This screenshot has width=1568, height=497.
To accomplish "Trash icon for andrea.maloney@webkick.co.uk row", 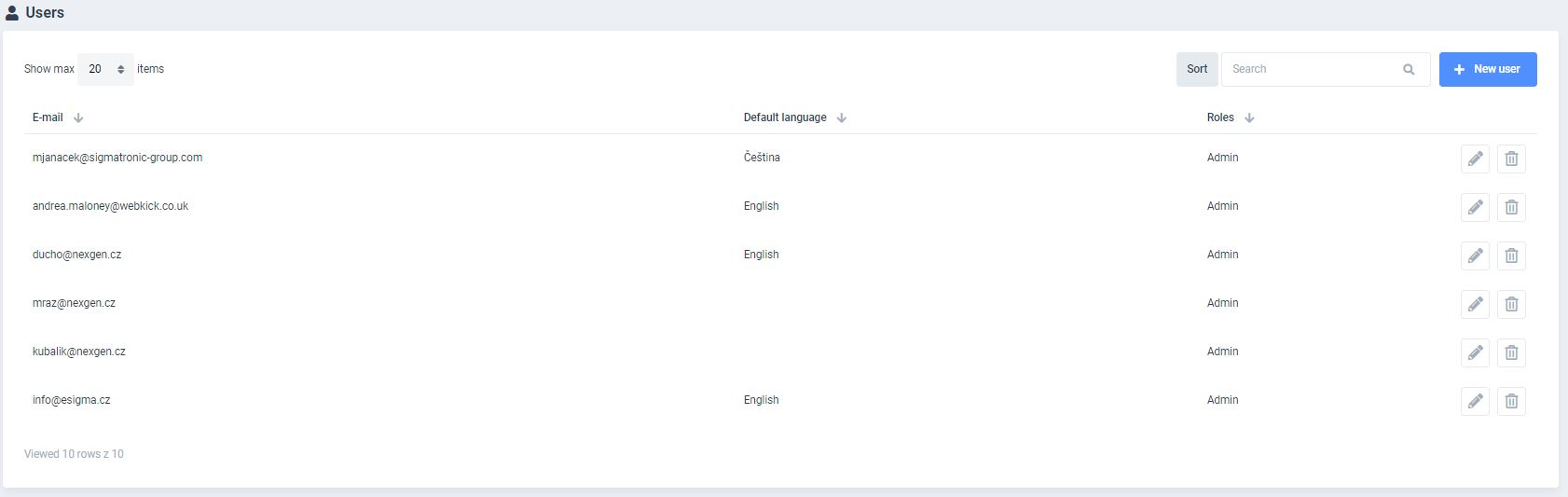I will (1511, 207).
